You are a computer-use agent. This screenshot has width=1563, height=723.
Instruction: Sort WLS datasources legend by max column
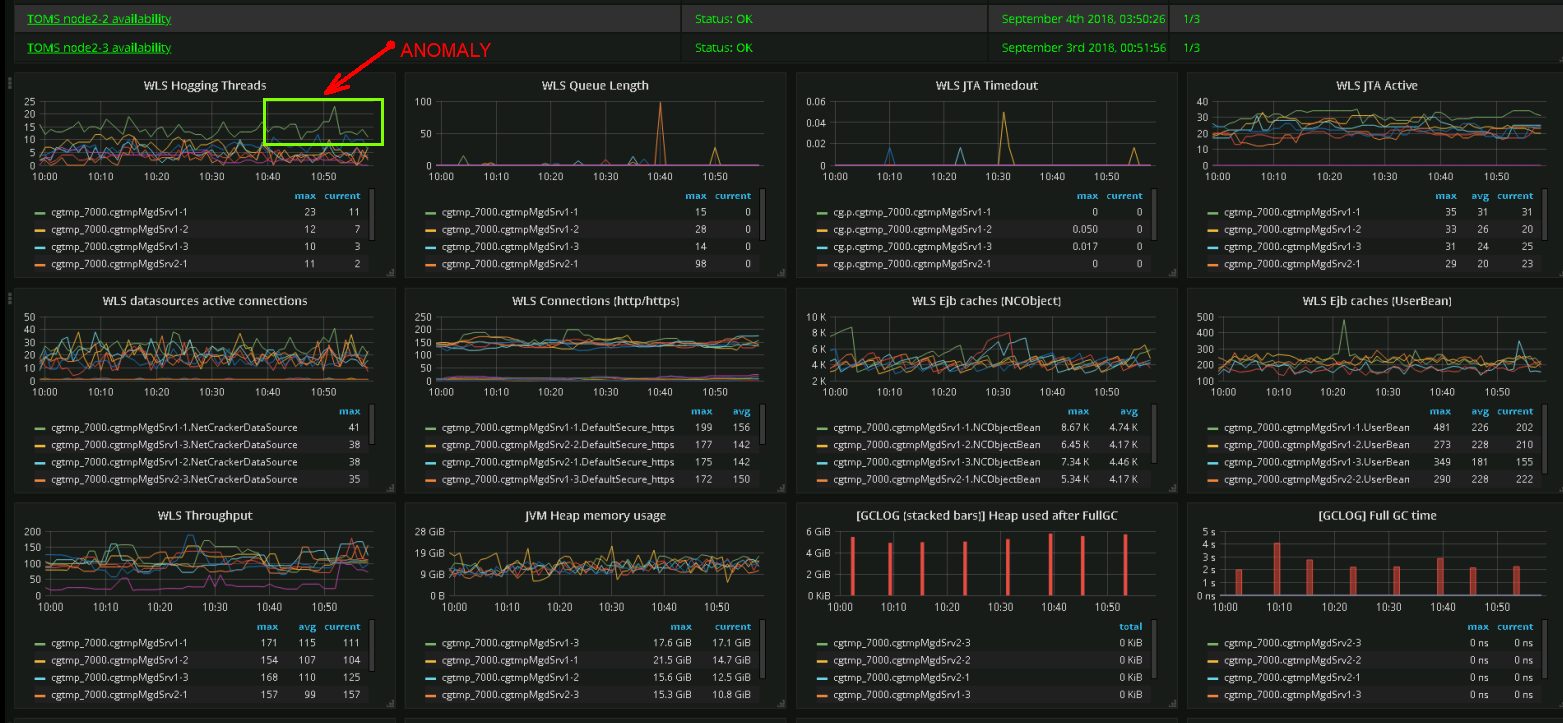(349, 410)
